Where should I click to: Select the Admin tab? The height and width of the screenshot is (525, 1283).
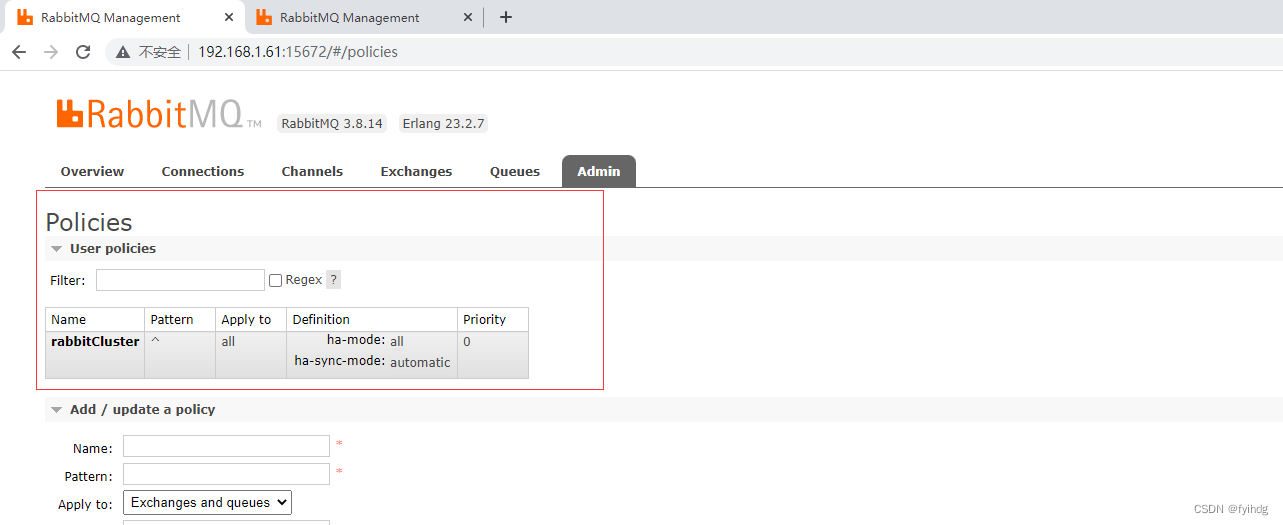click(x=599, y=171)
